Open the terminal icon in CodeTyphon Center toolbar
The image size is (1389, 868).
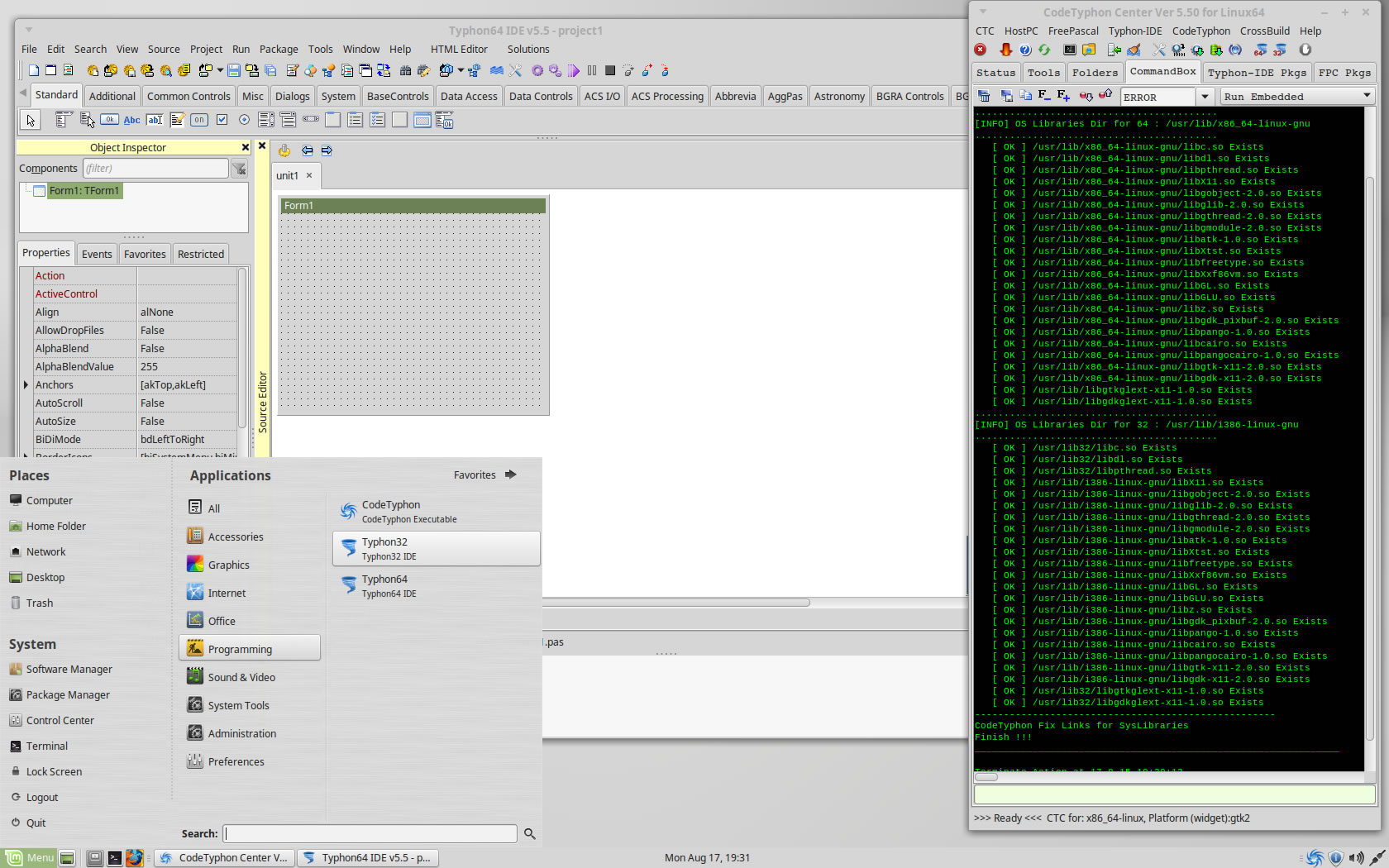1070,50
